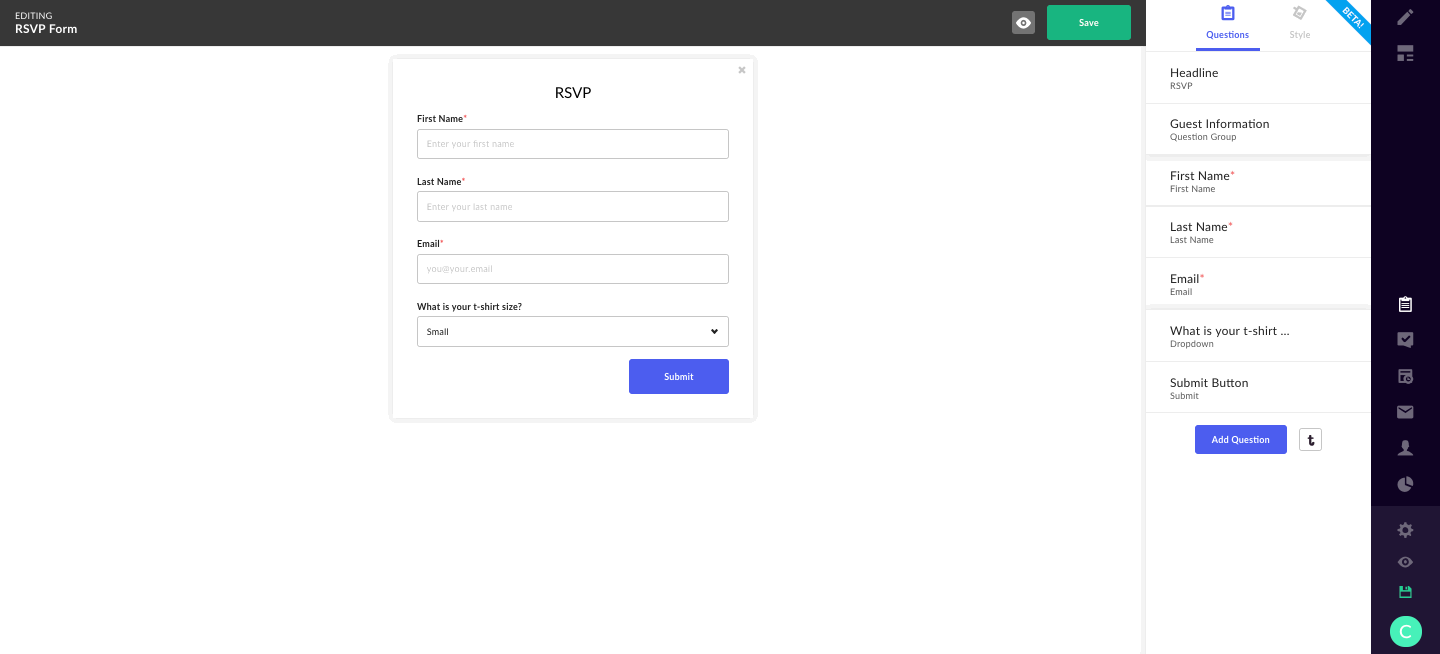Focus the First Name input field

[573, 144]
